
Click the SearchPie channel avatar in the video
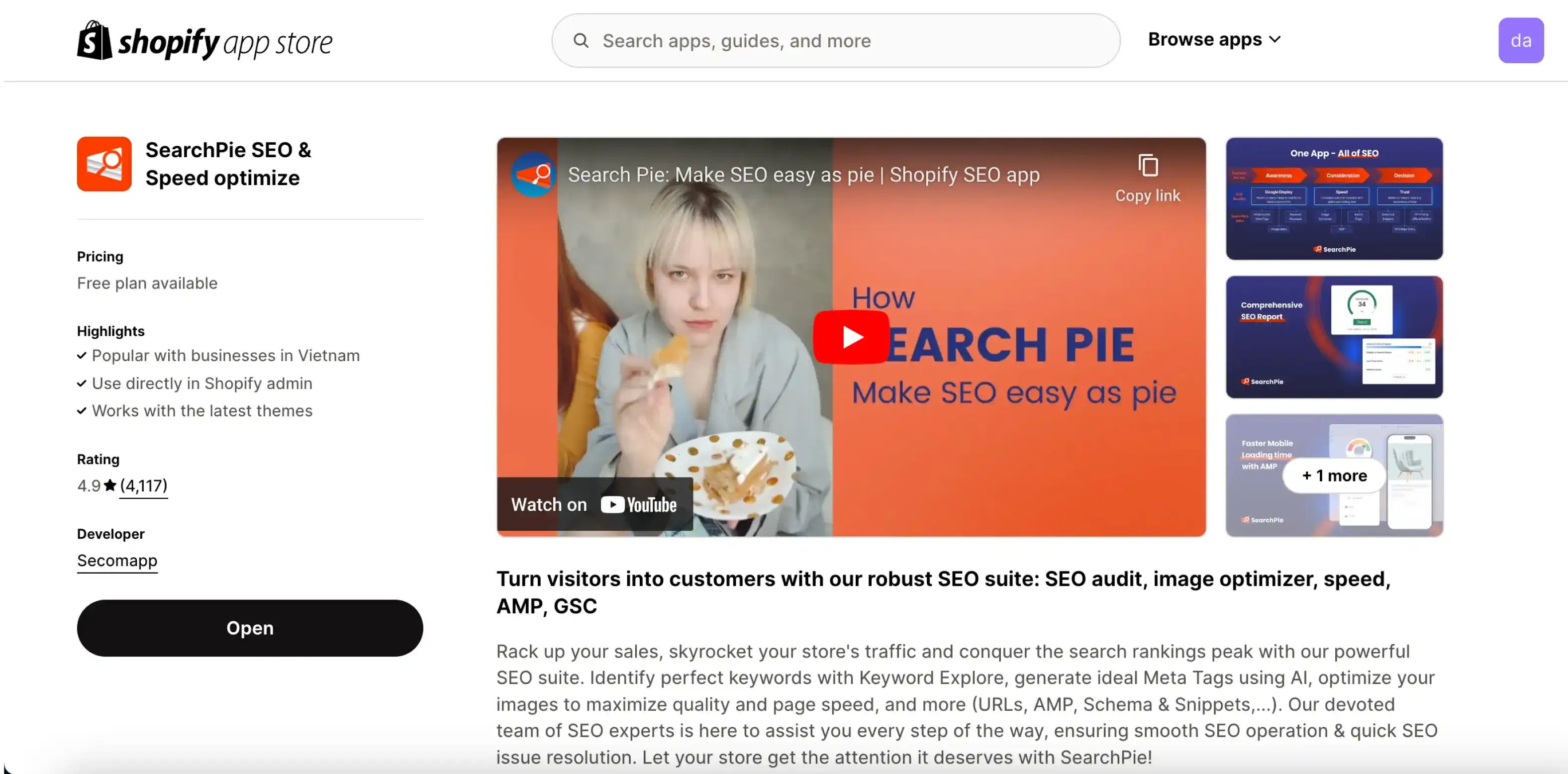point(533,174)
